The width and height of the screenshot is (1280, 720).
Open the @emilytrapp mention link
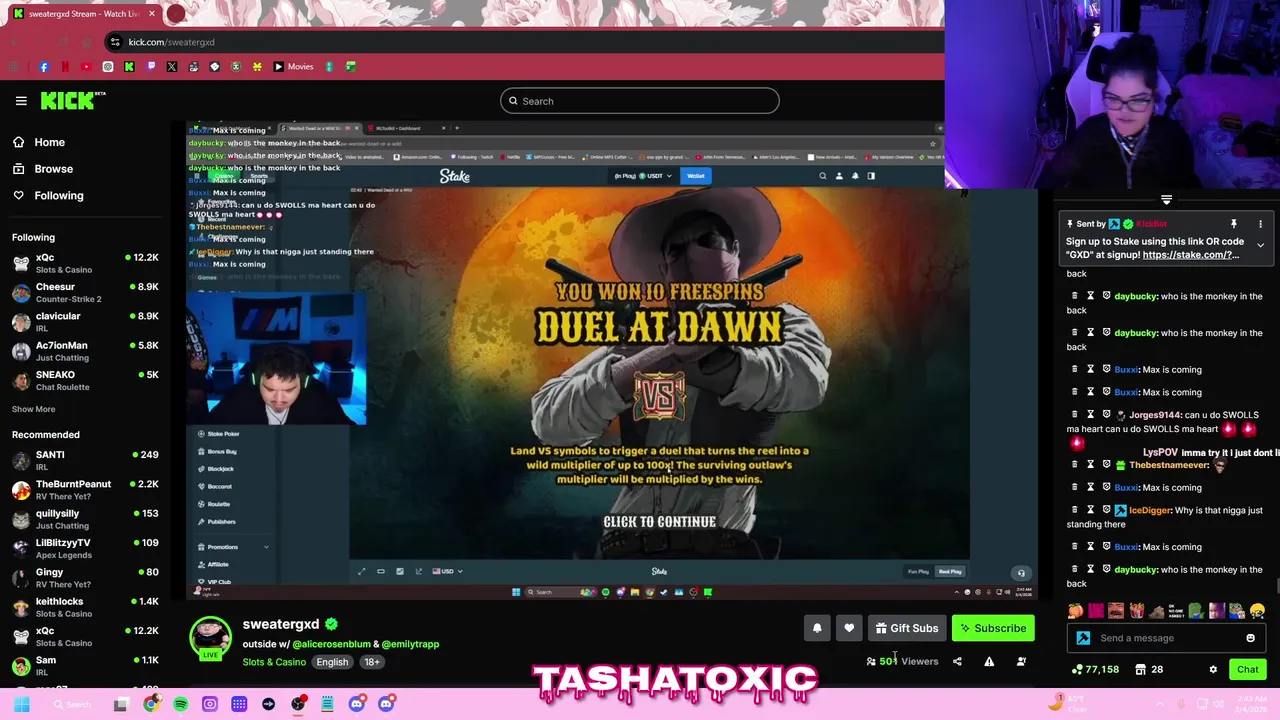tap(410, 644)
